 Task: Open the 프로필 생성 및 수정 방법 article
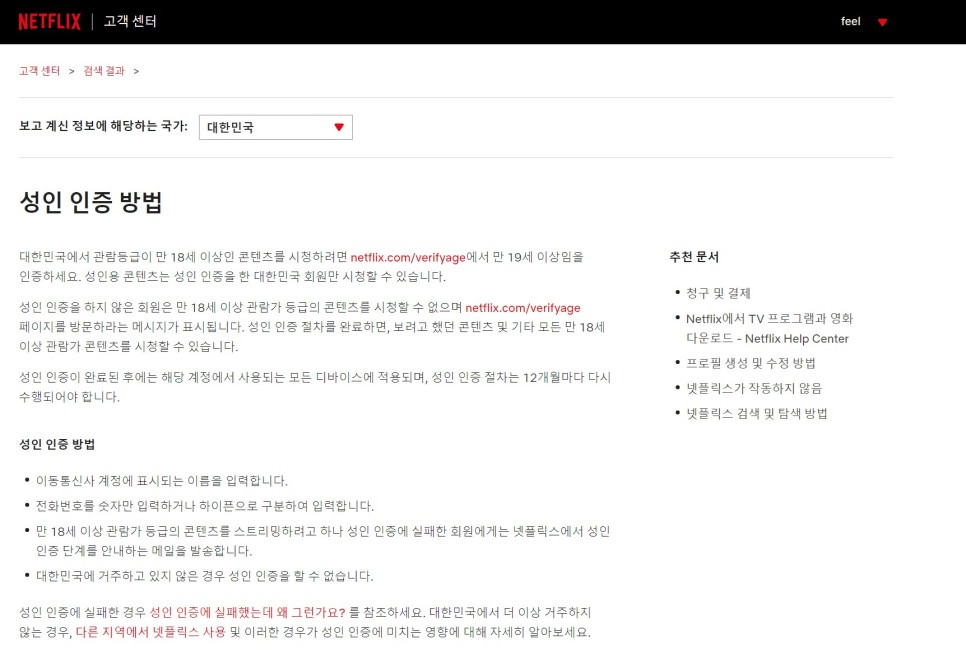[x=751, y=363]
